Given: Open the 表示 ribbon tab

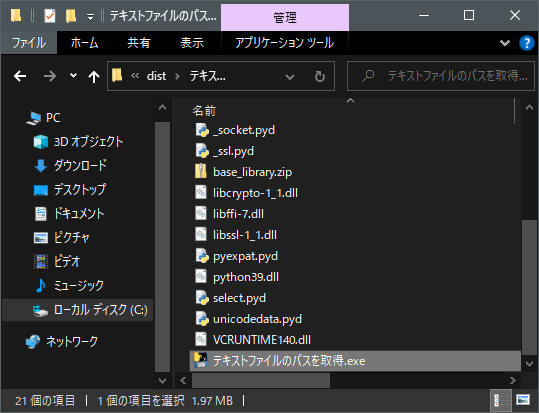Looking at the screenshot, I should [192, 43].
